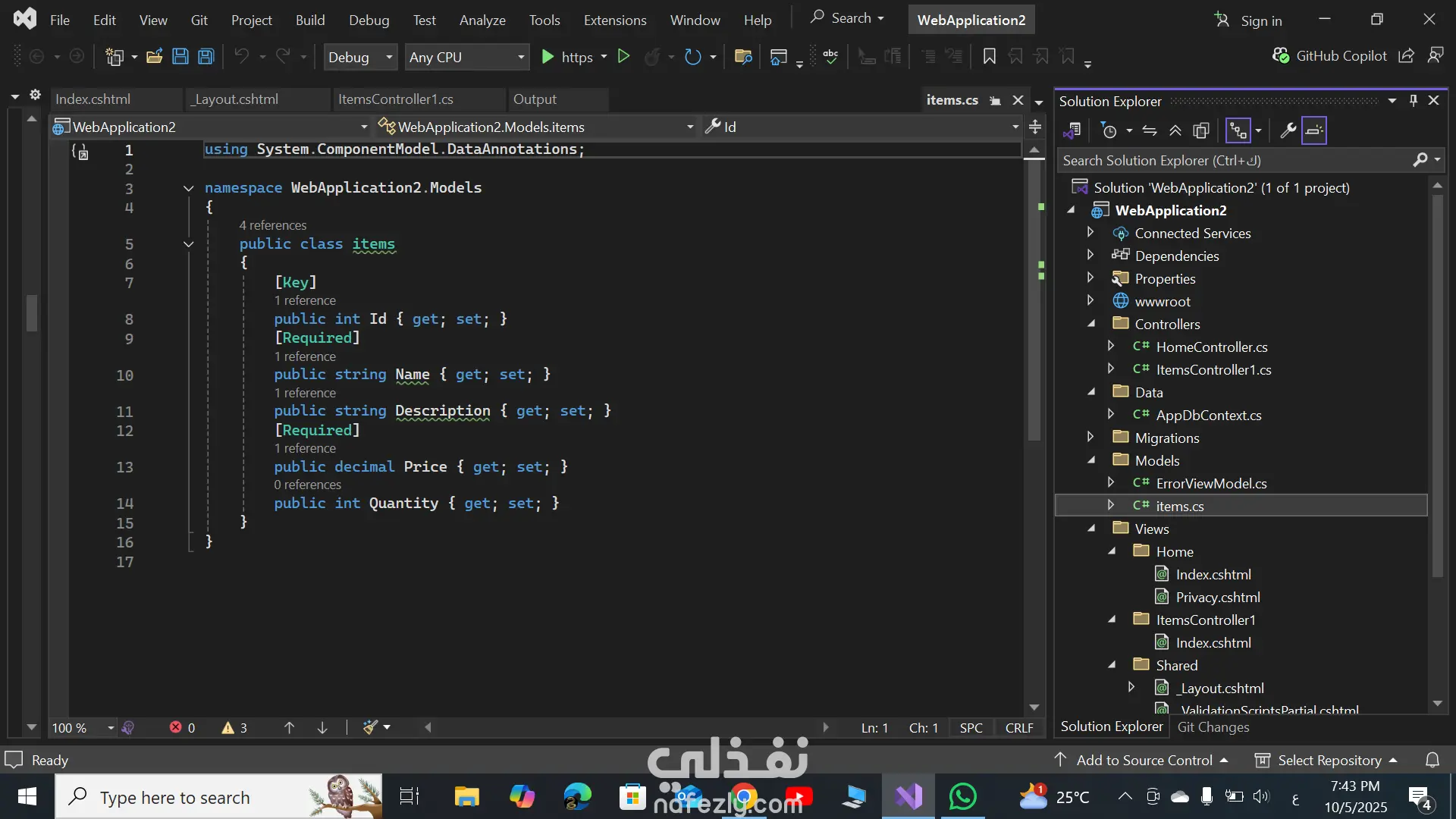Image resolution: width=1456 pixels, height=819 pixels.
Task: Click the Sync with Active Document icon
Action: (1150, 131)
